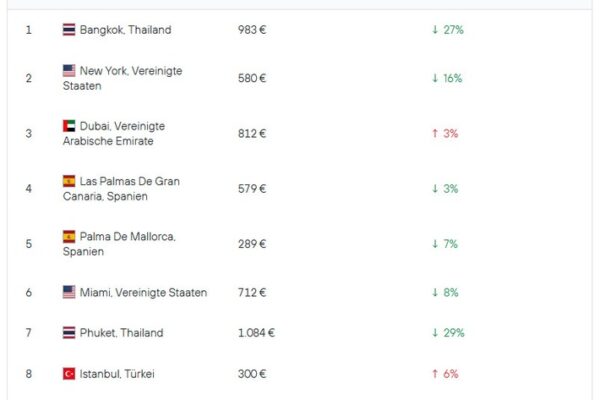Viewport: 600px width, 400px height.
Task: Open Miami, Vereinigte Staaten destination
Action: click(x=143, y=292)
